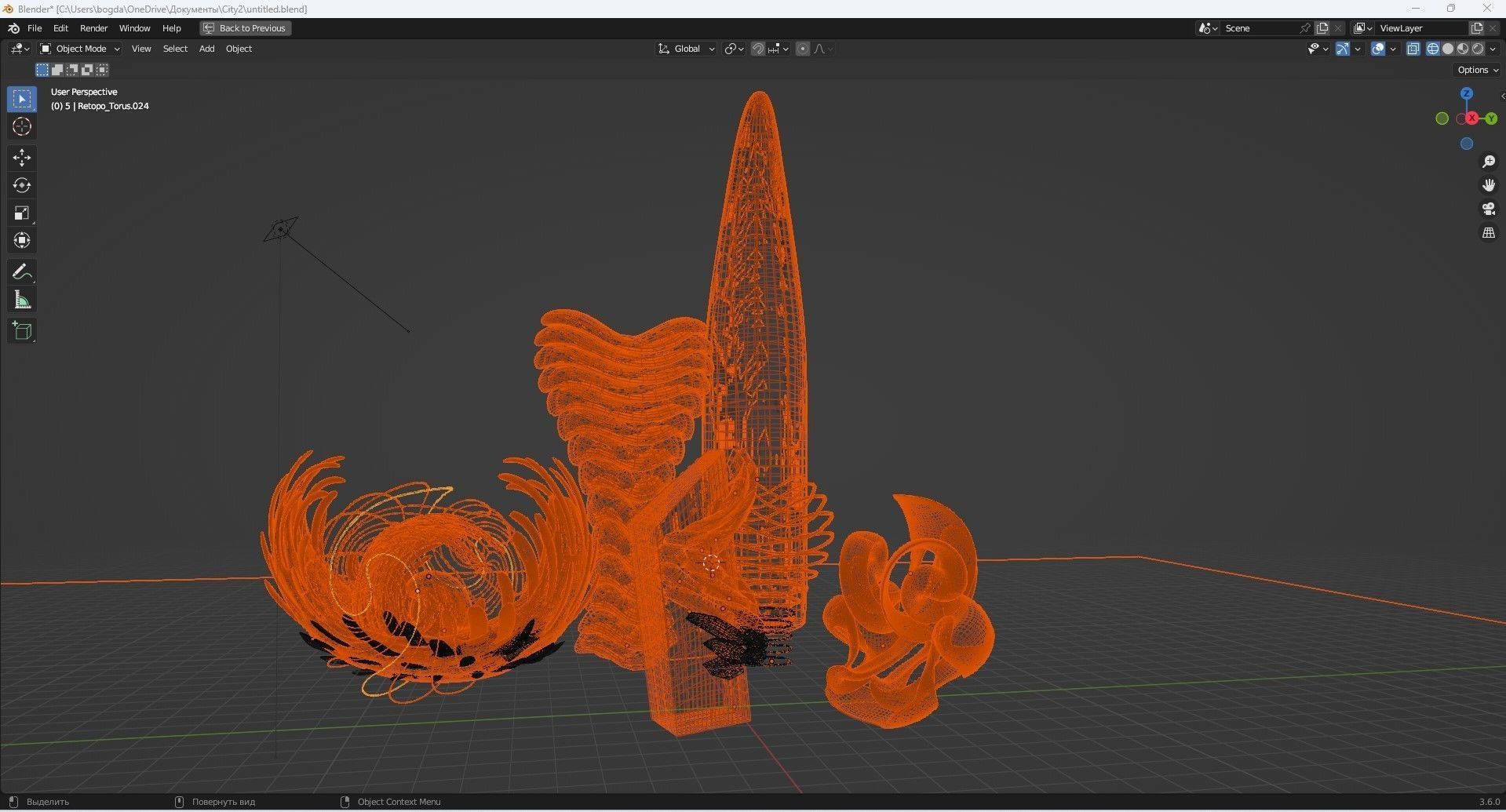Screen dimensions: 1506x812
Task: Open the Help menu
Action: tap(171, 28)
